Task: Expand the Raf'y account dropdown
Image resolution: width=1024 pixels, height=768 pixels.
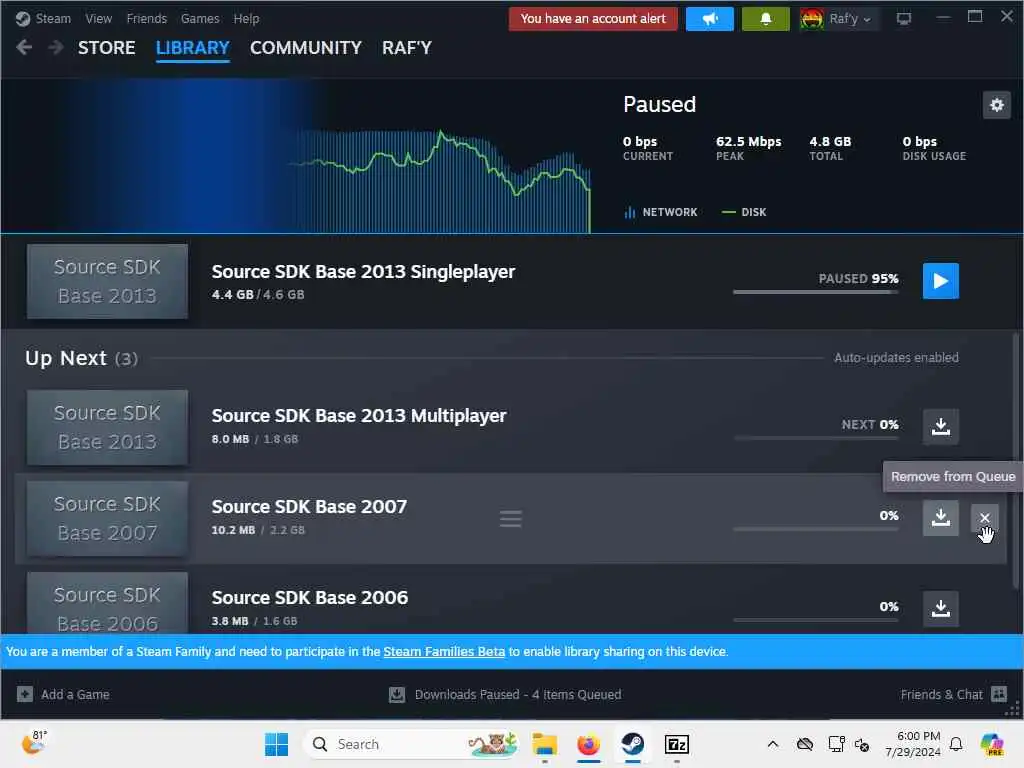Action: point(839,18)
